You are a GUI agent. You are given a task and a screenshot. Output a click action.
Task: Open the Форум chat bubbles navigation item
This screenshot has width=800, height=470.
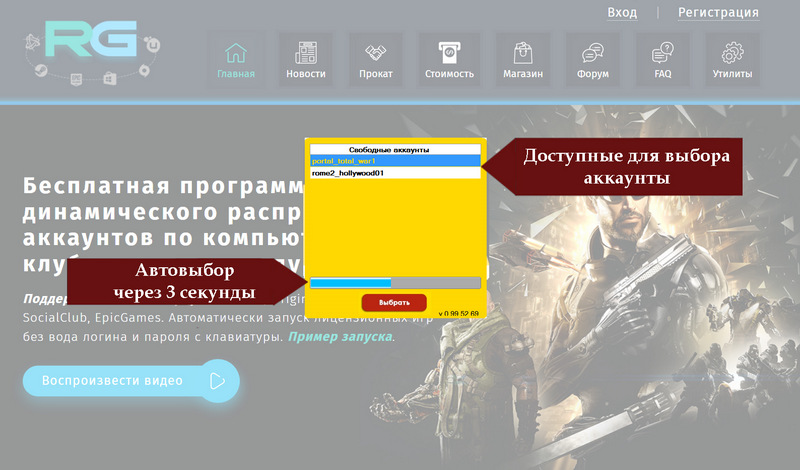593,60
